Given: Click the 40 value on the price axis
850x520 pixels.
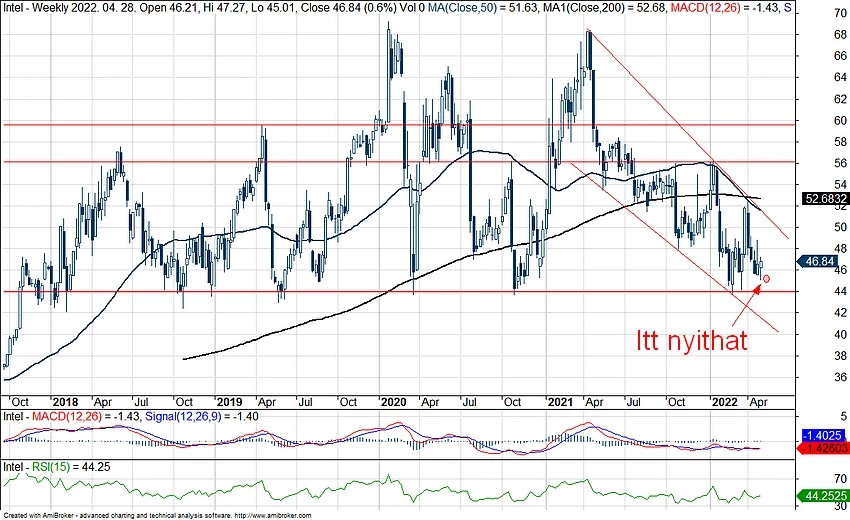Looking at the screenshot, I should point(840,335).
